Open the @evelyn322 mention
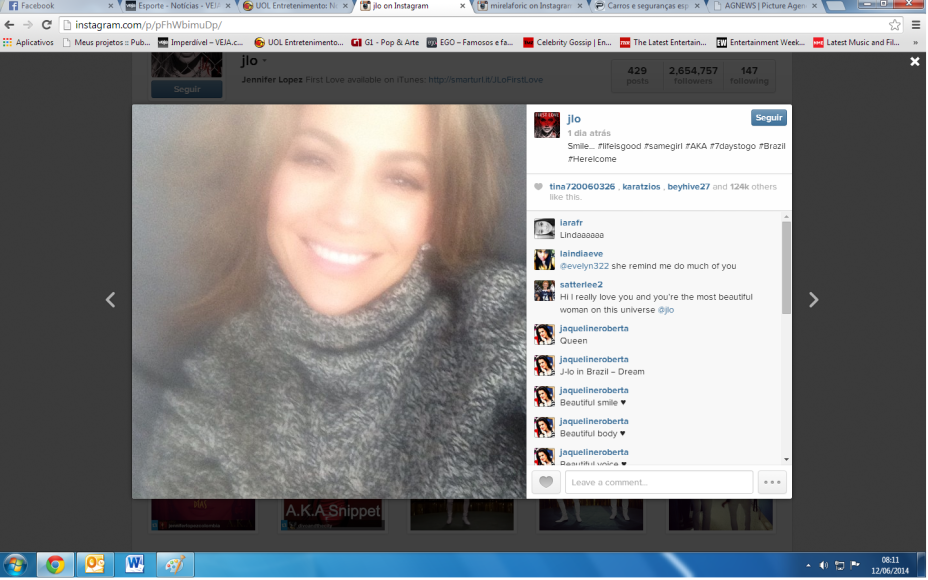 pyautogui.click(x=584, y=266)
